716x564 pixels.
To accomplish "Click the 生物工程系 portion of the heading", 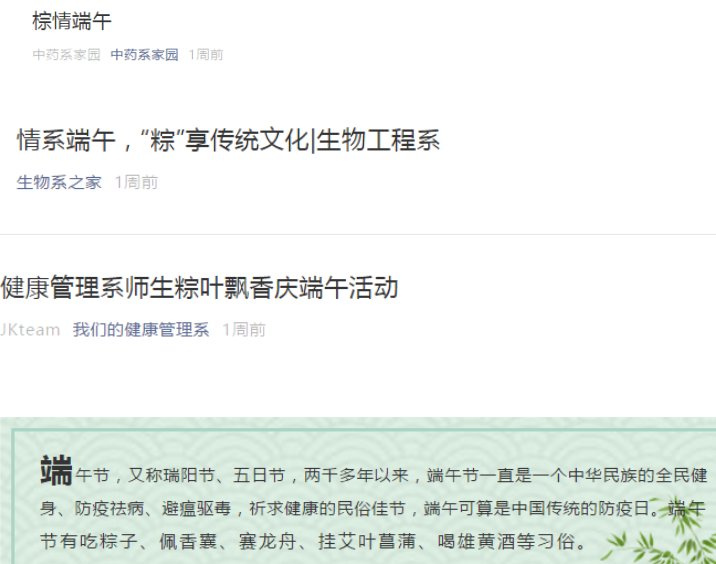I will coord(378,140).
